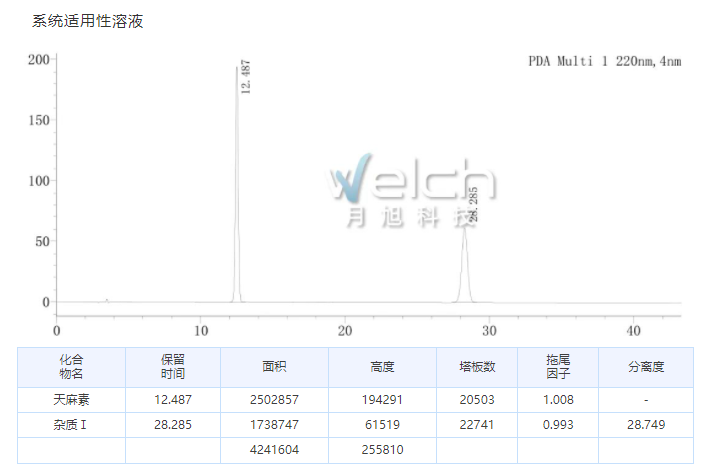703x469 pixels.
Task: Click y-axis tick label 200
Action: click(39, 60)
